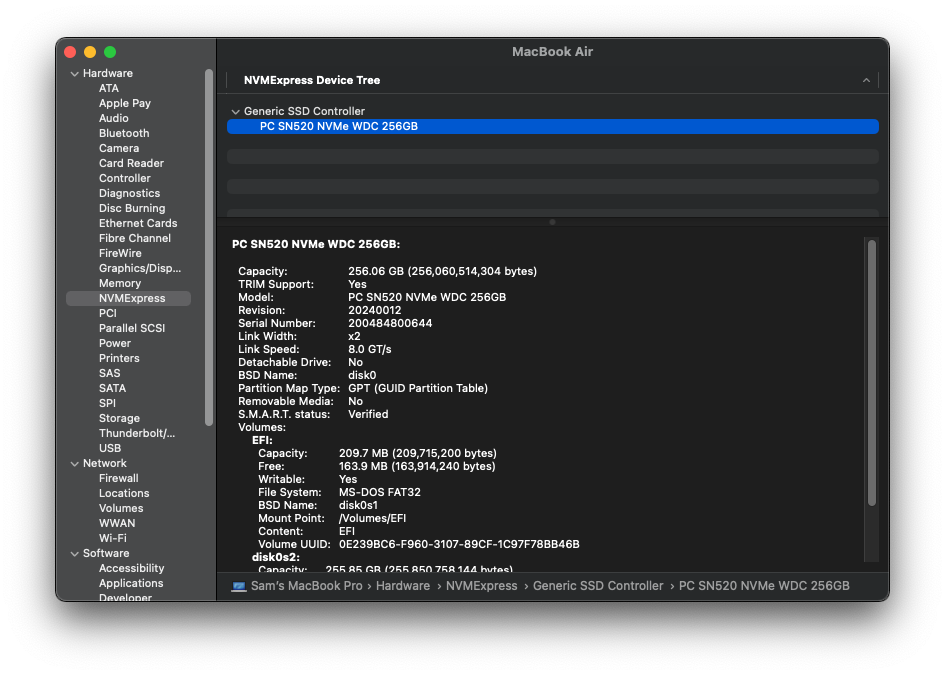Image resolution: width=945 pixels, height=675 pixels.
Task: Click the yellow minimize window button
Action: (90, 52)
